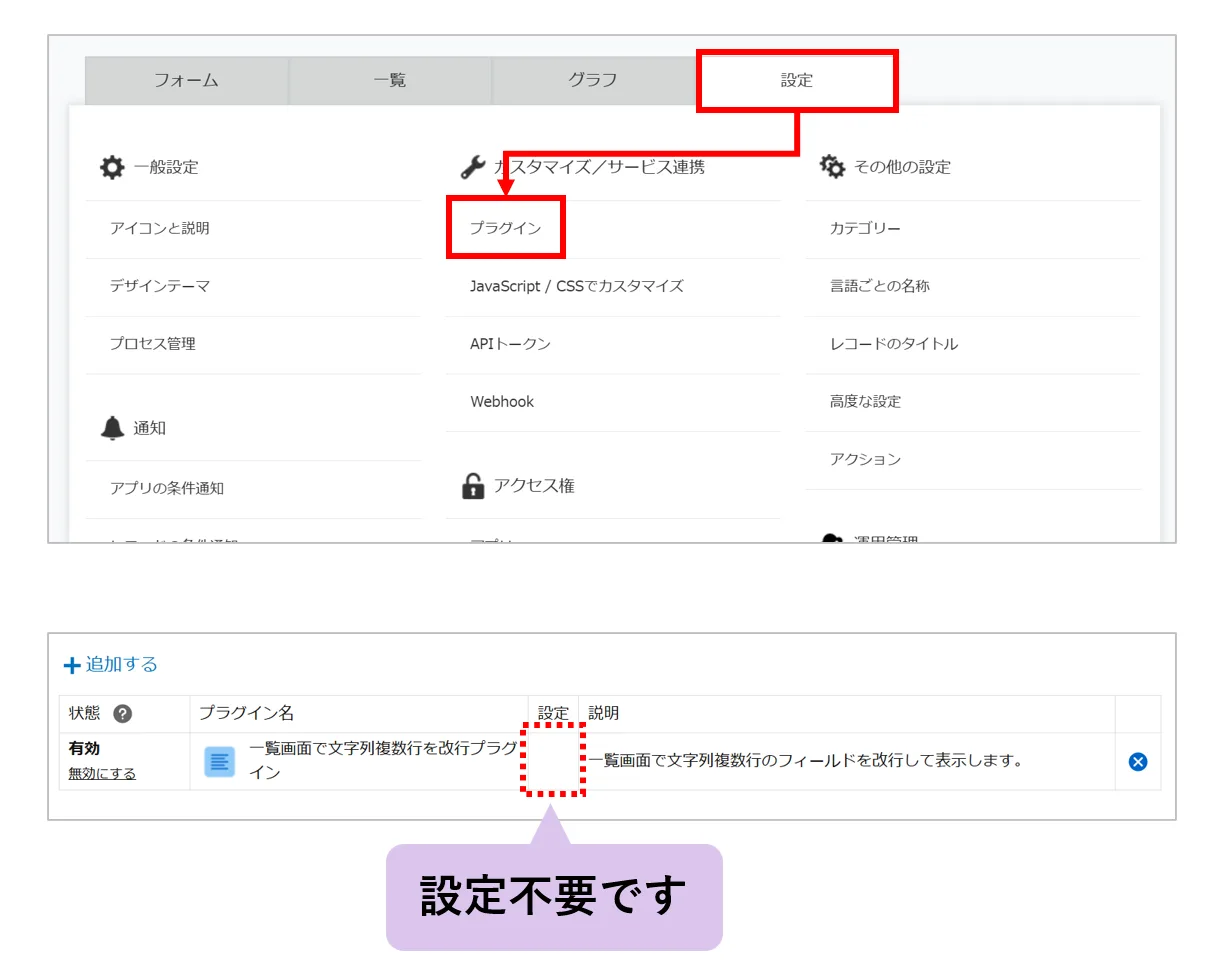1207x976 pixels.
Task: Click the 一般設定 section heading
Action: pyautogui.click(x=166, y=167)
